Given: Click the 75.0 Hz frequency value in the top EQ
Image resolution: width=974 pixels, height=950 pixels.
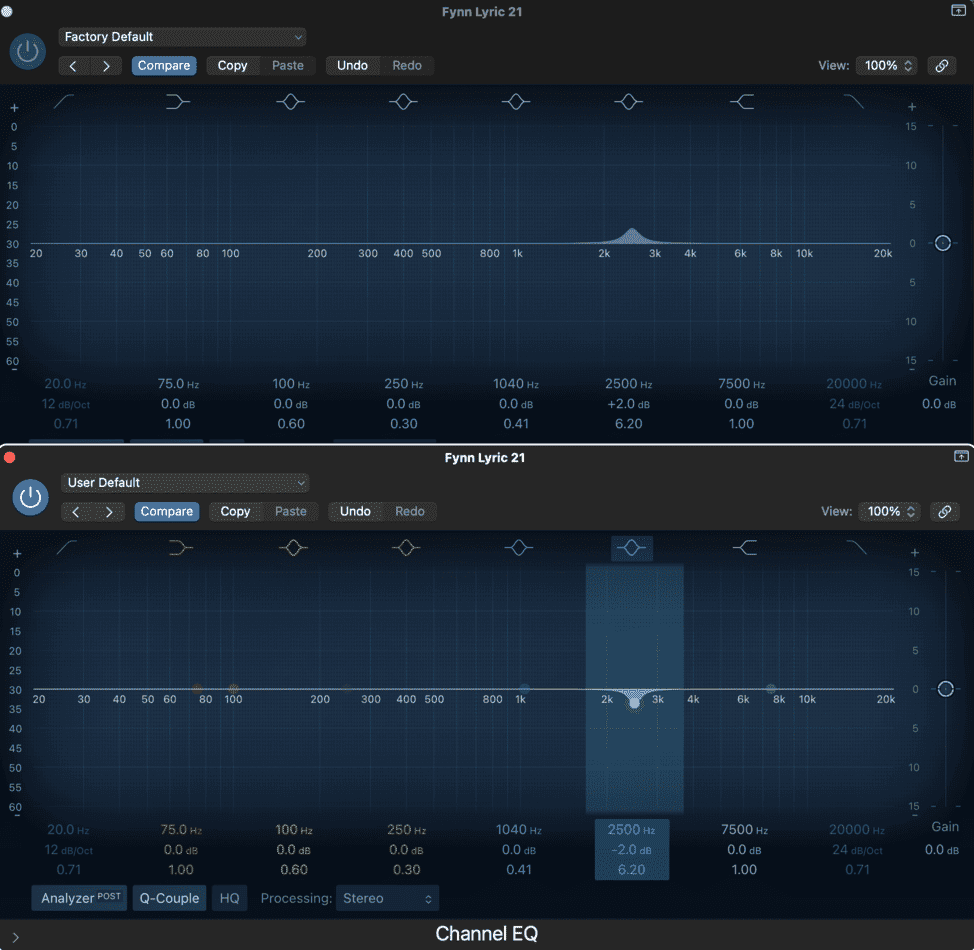Looking at the screenshot, I should (x=178, y=384).
